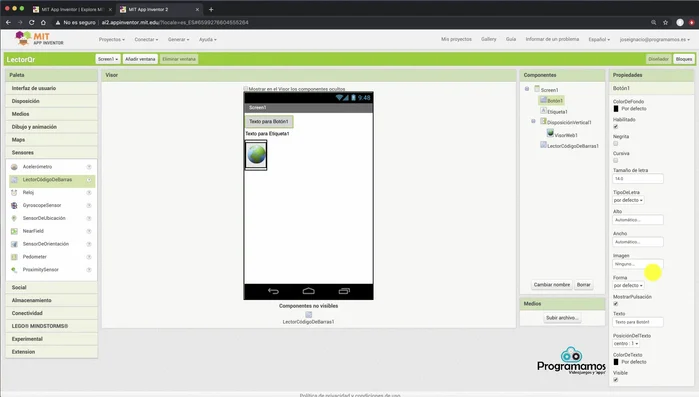The width and height of the screenshot is (699, 397).
Task: Open the Ayuda menu
Action: pyautogui.click(x=208, y=39)
